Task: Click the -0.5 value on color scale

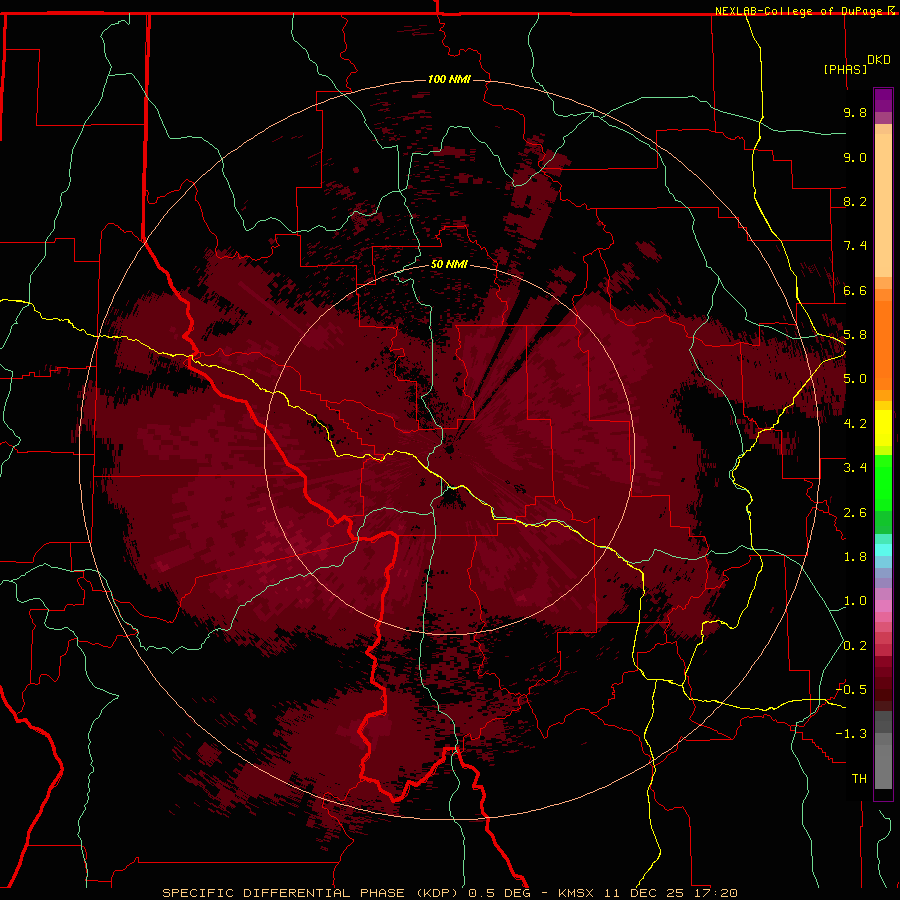Action: click(x=851, y=690)
